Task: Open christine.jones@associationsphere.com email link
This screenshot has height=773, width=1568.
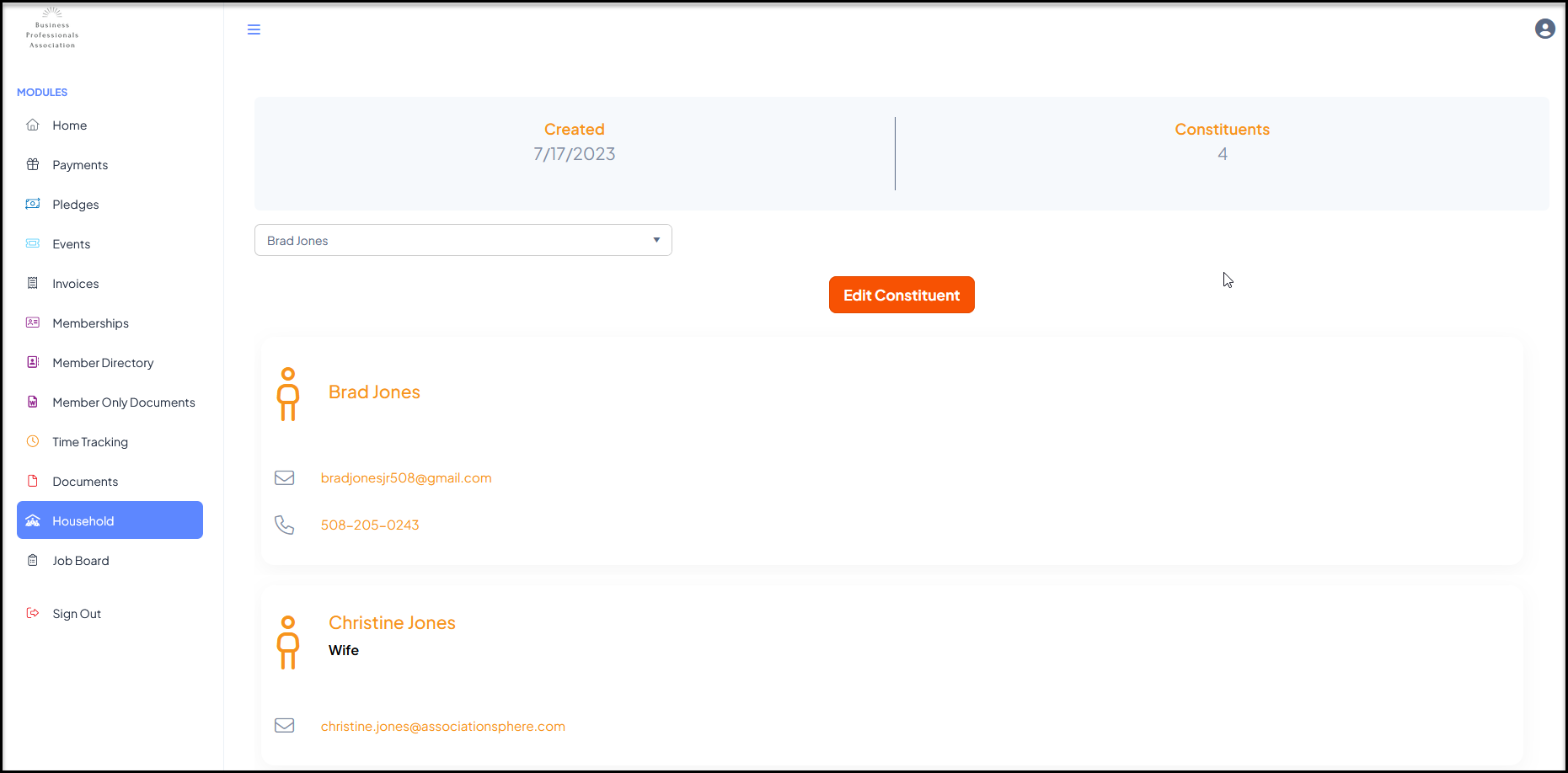Action: pos(443,726)
